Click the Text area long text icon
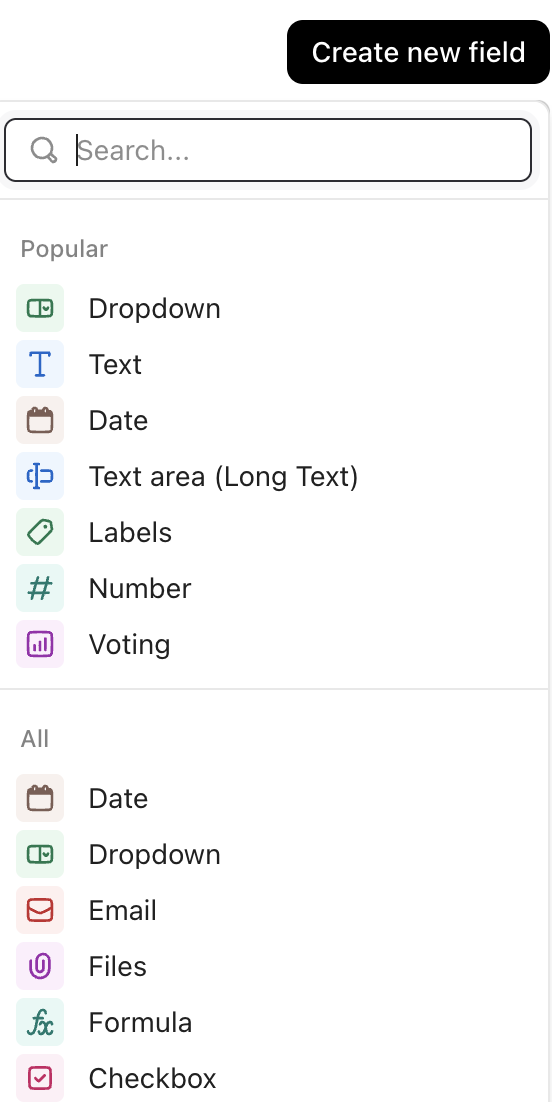The image size is (552, 1102). pyautogui.click(x=40, y=476)
